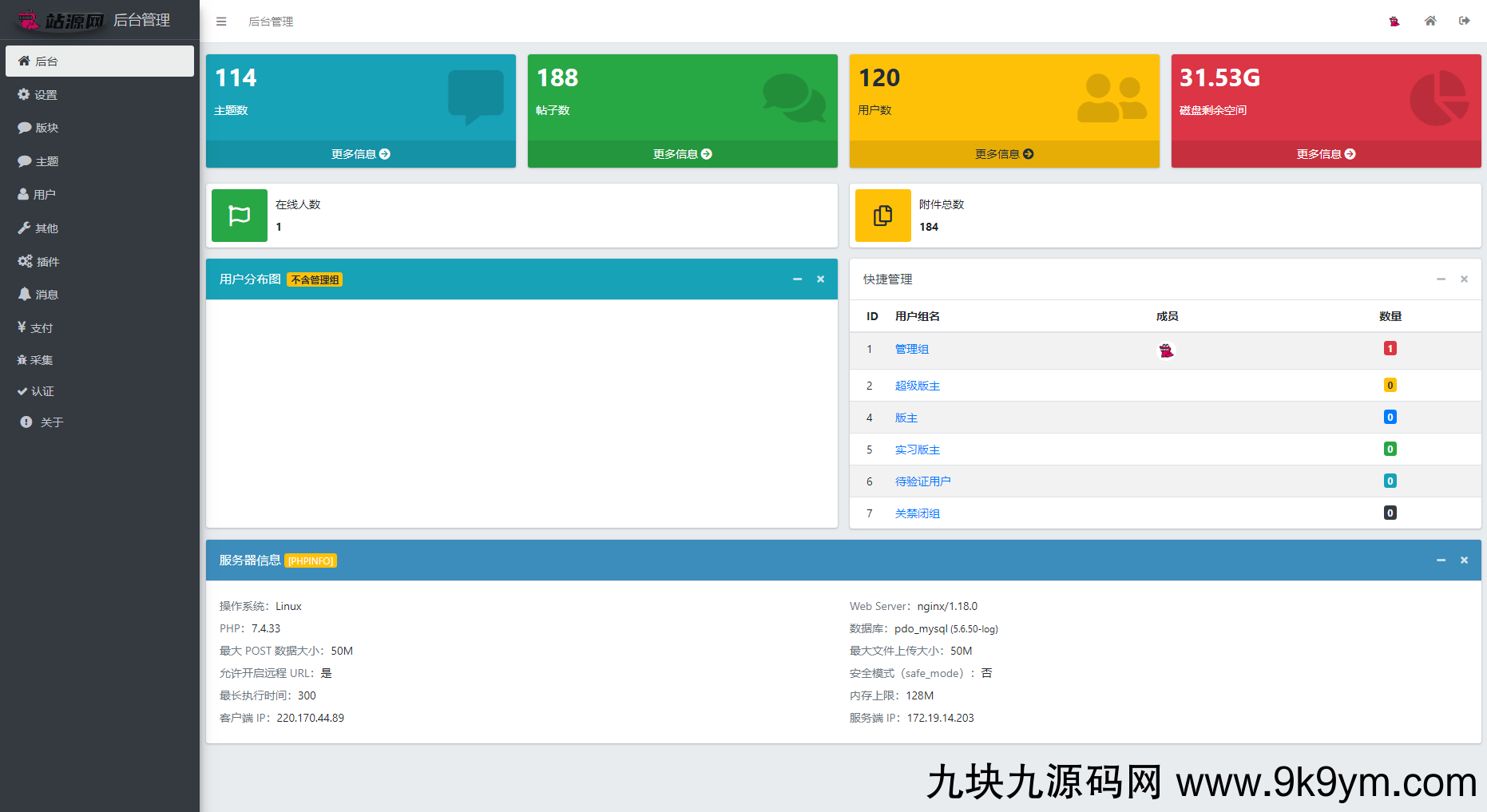Click 更多信息 under 用户数 card
The width and height of the screenshot is (1487, 812).
pos(1004,154)
